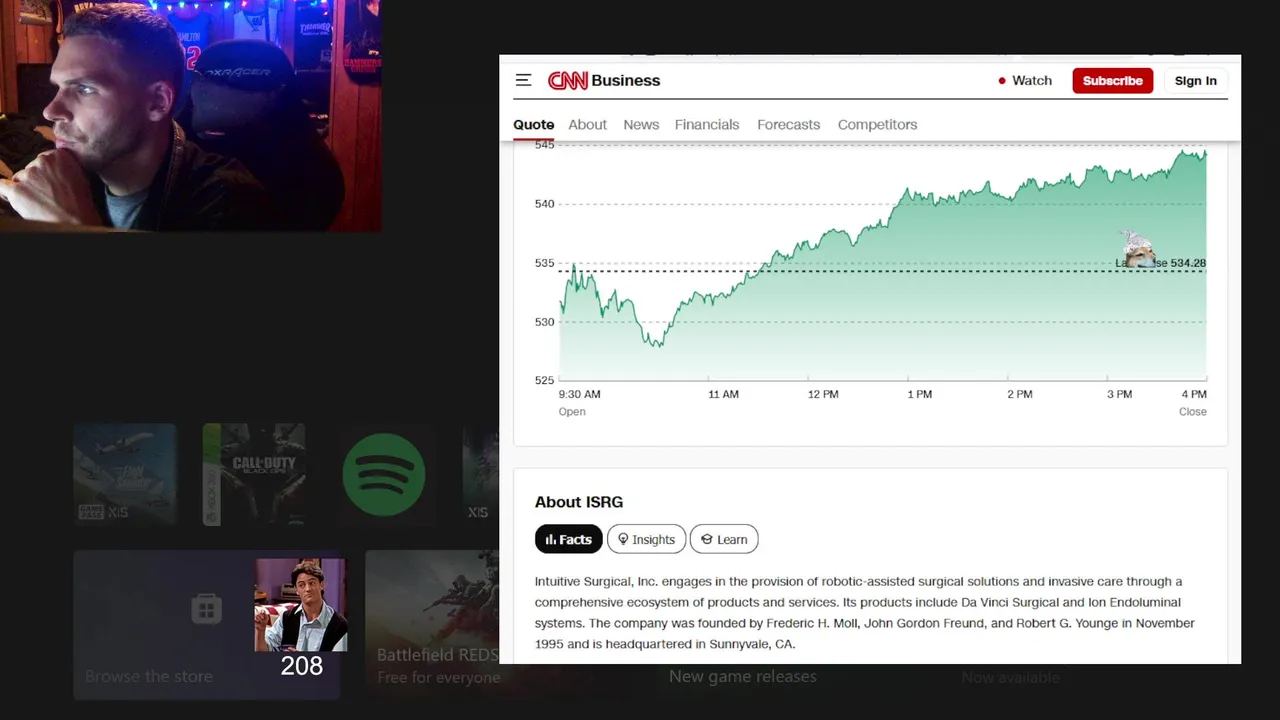This screenshot has width=1280, height=720.
Task: Click the 1 PM axis label on chart
Action: point(919,394)
